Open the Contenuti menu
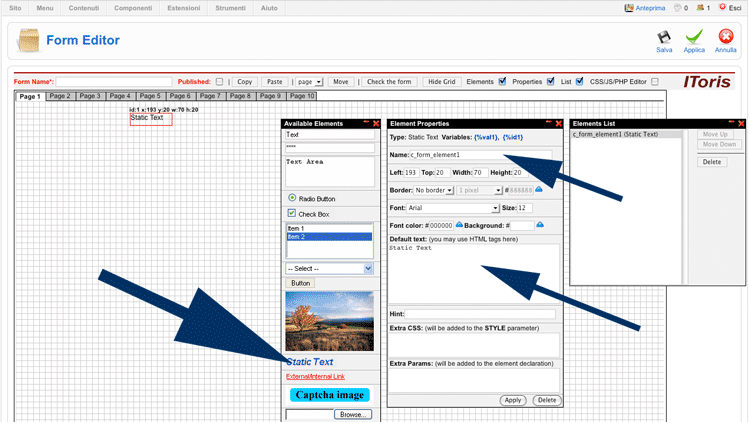Viewport: 750px width, 422px height. point(84,8)
